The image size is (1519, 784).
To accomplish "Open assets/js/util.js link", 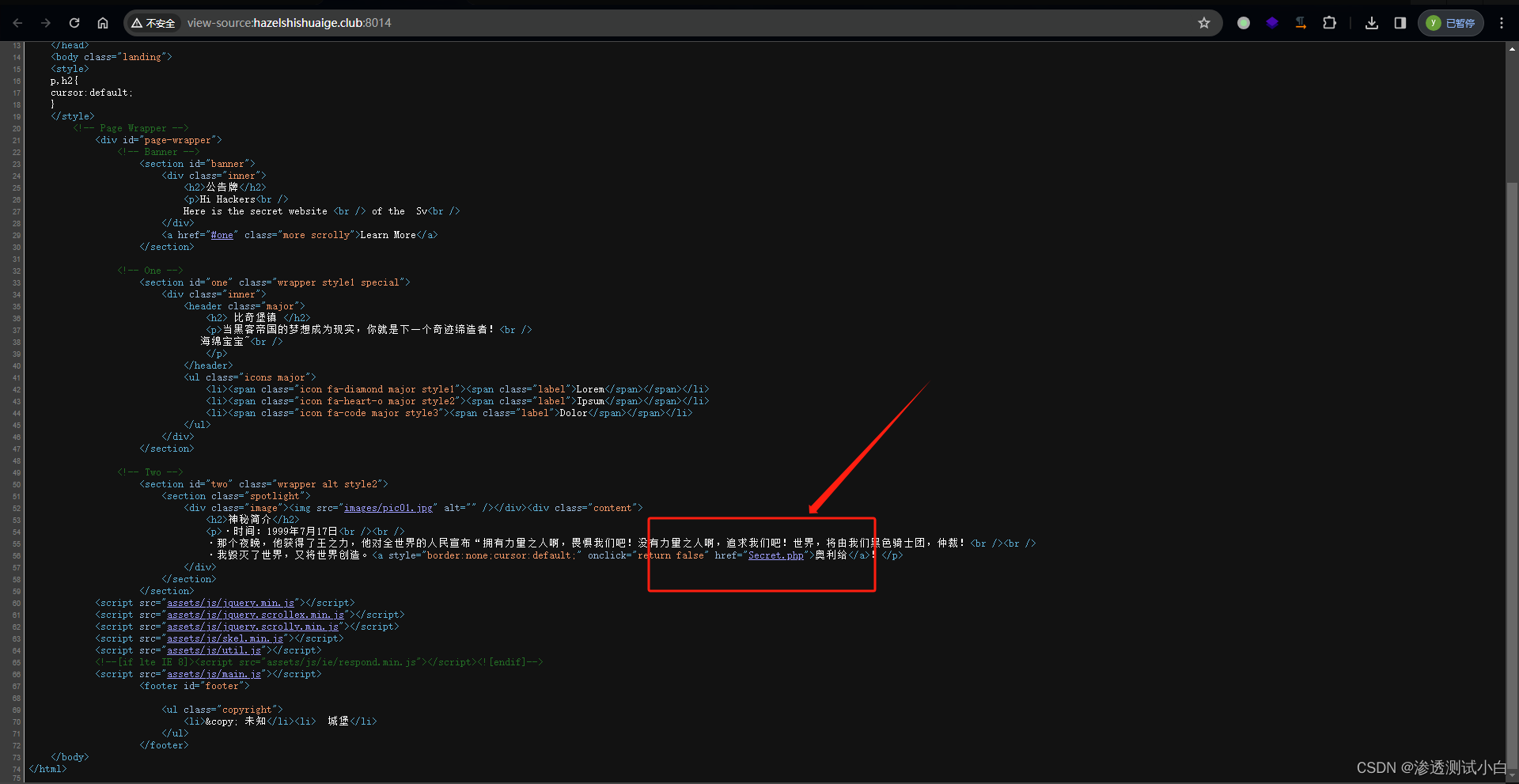I will (214, 650).
